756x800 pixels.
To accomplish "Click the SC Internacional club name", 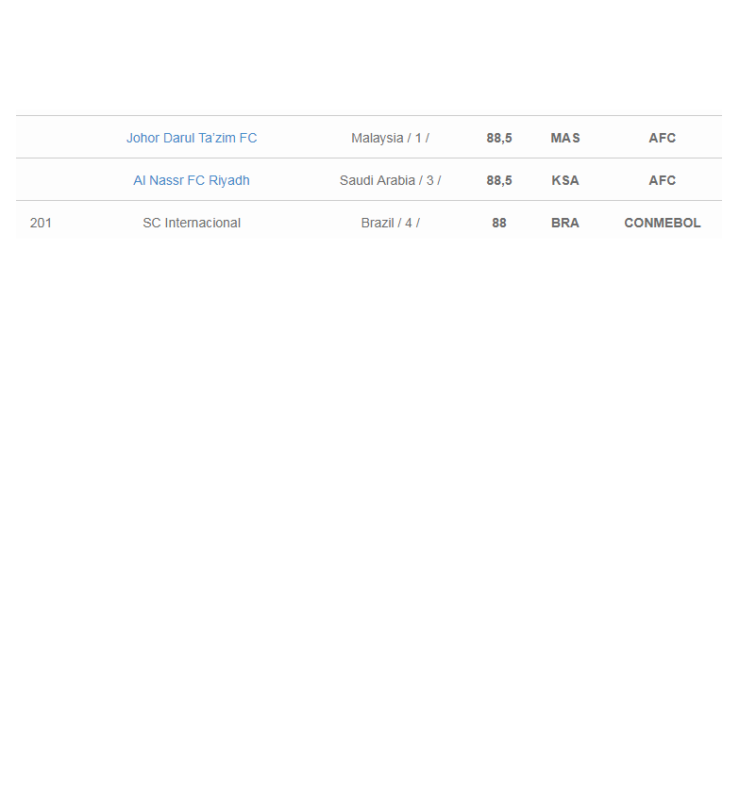I will pyautogui.click(x=191, y=223).
